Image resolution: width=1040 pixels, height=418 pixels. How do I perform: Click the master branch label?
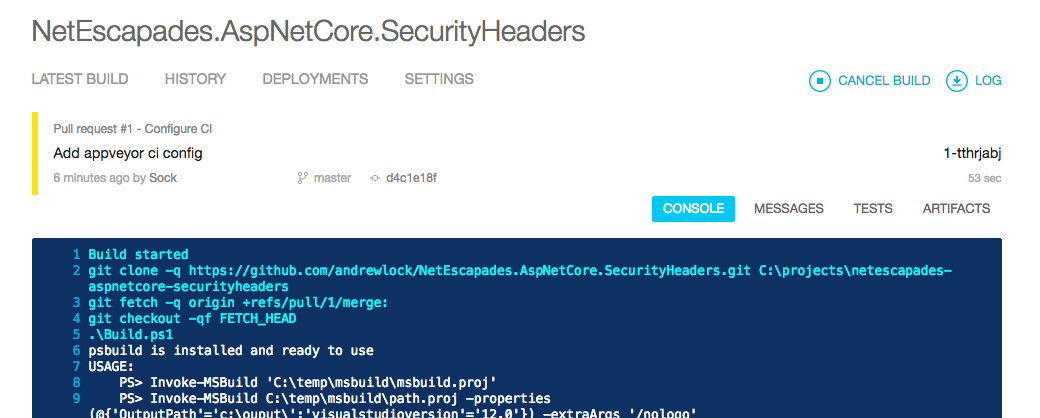332,178
